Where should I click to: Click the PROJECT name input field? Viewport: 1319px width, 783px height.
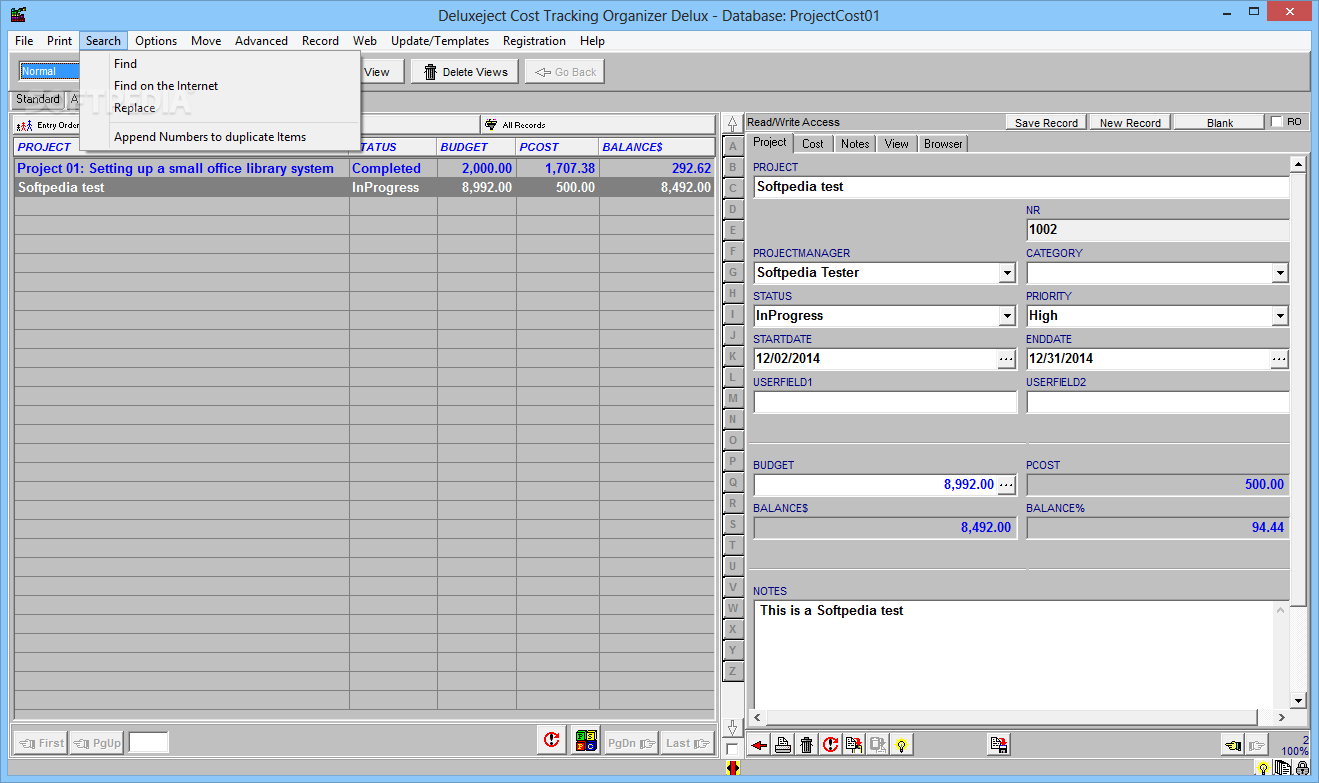point(1021,187)
